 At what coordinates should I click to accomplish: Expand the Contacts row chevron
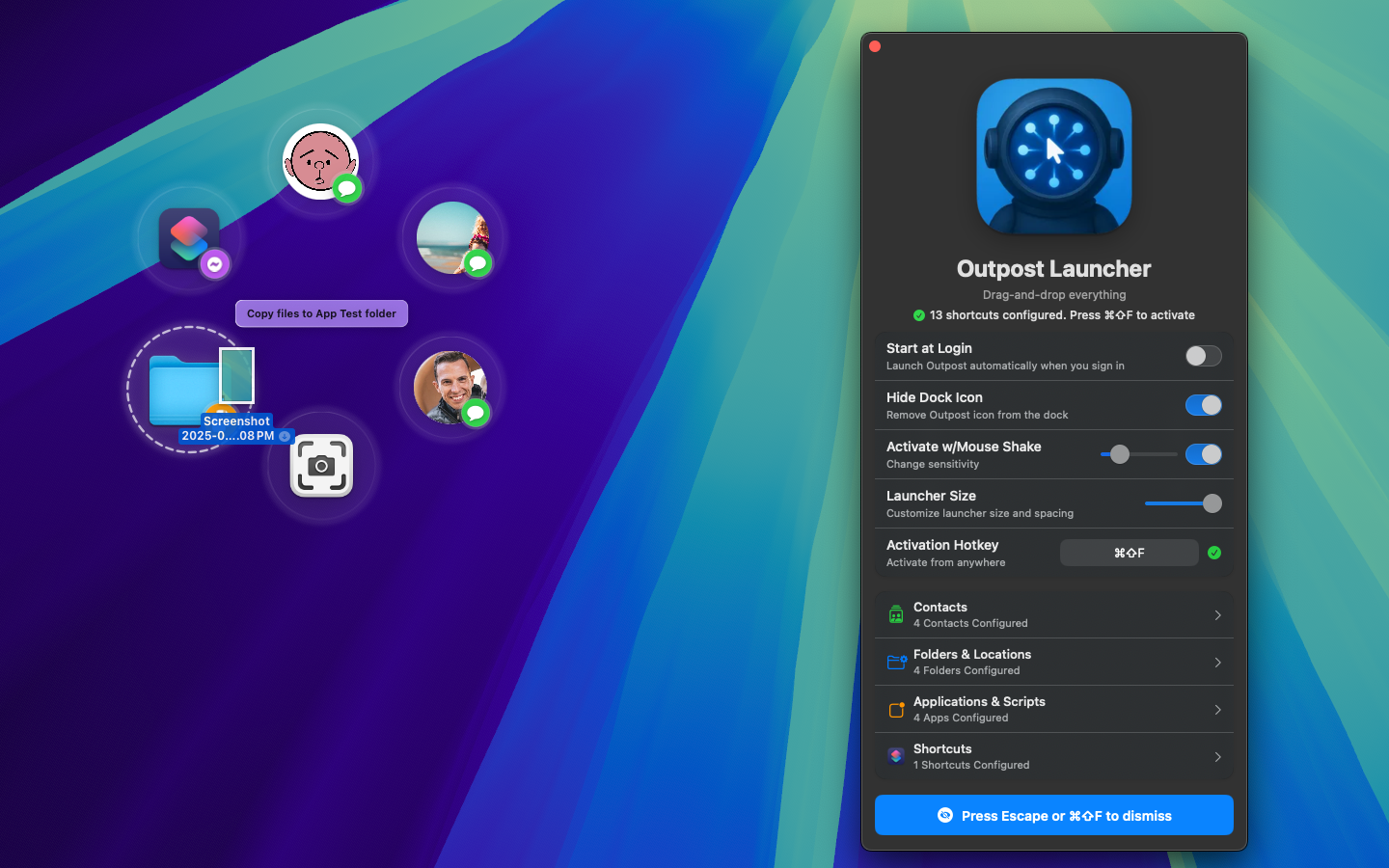pos(1218,615)
